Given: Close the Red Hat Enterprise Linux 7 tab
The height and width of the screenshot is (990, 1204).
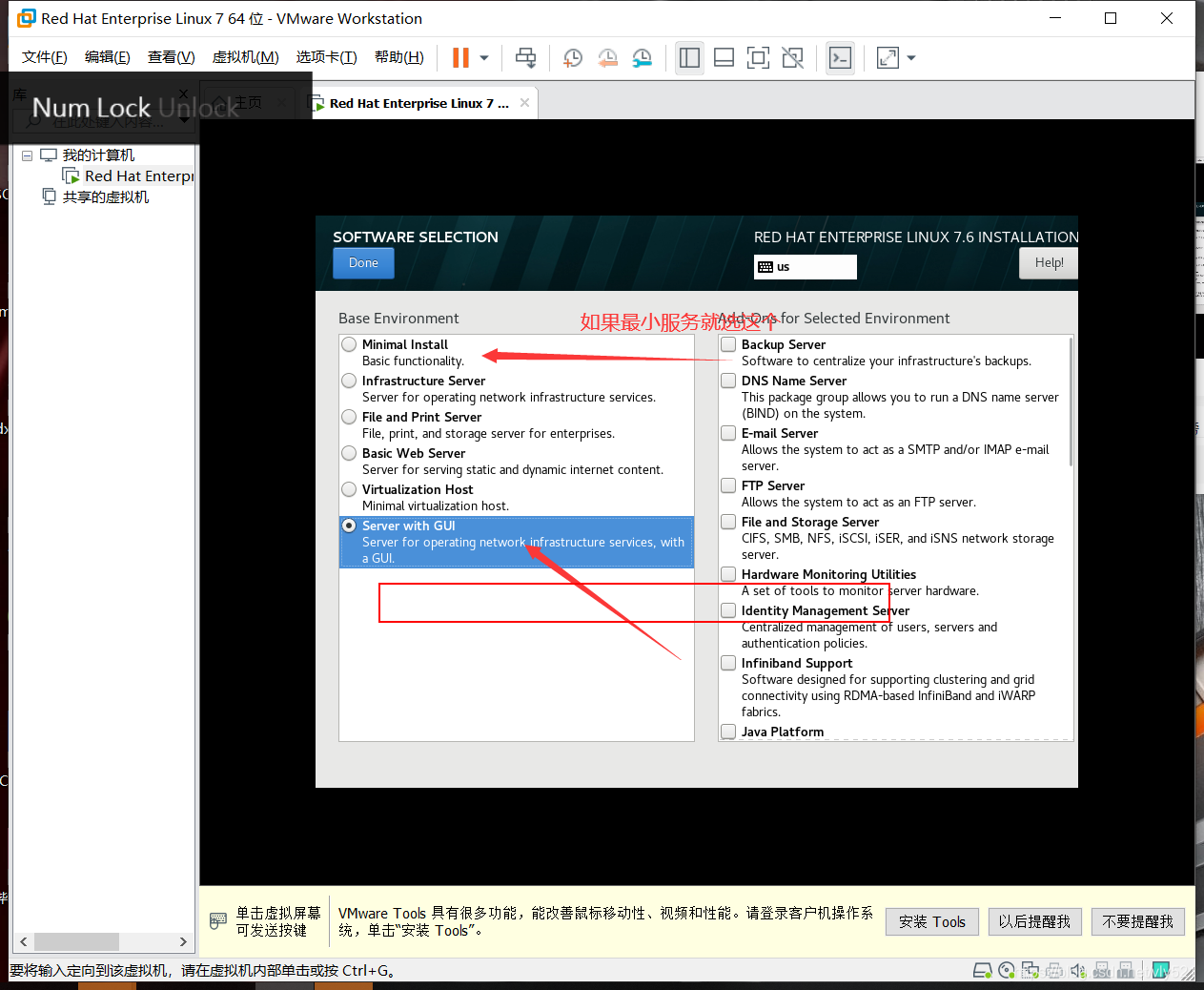Looking at the screenshot, I should [x=524, y=103].
